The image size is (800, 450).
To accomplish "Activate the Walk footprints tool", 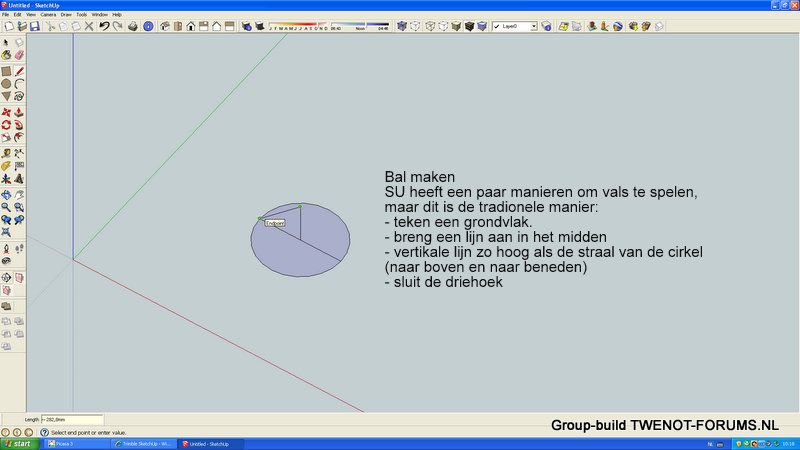I will click(19, 249).
